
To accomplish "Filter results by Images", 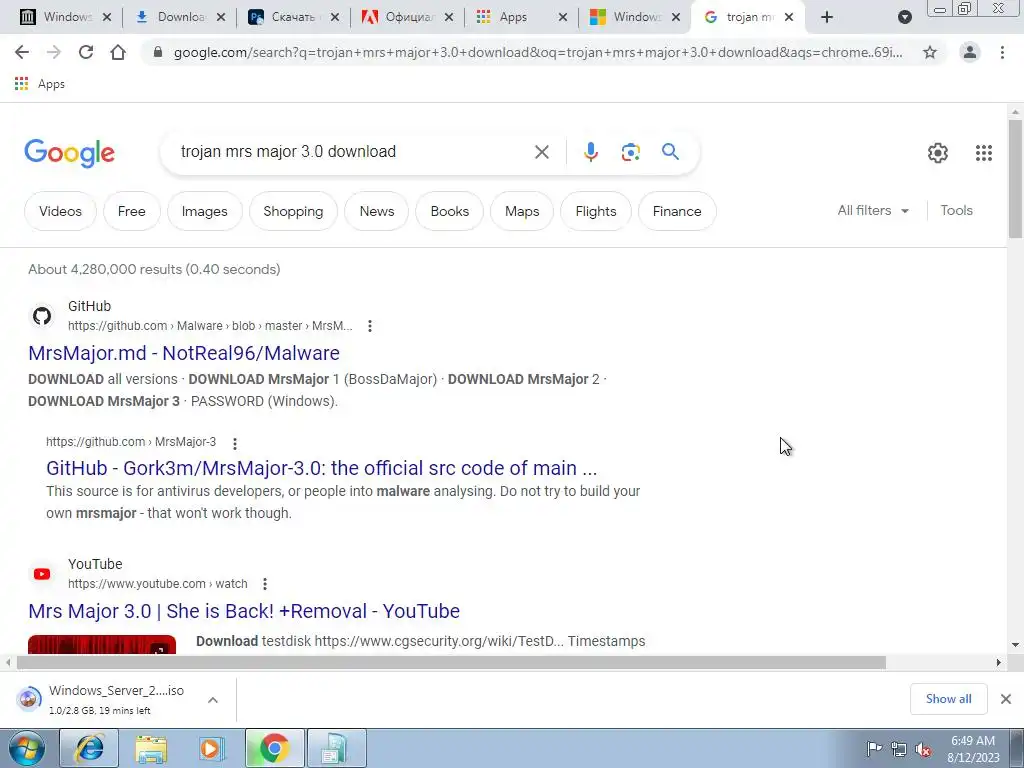I will coord(204,211).
